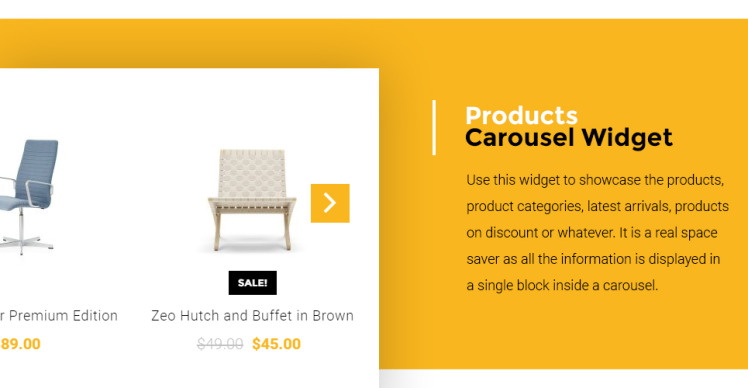
Task: Click the black Carousel Widget heading
Action: coord(569,138)
